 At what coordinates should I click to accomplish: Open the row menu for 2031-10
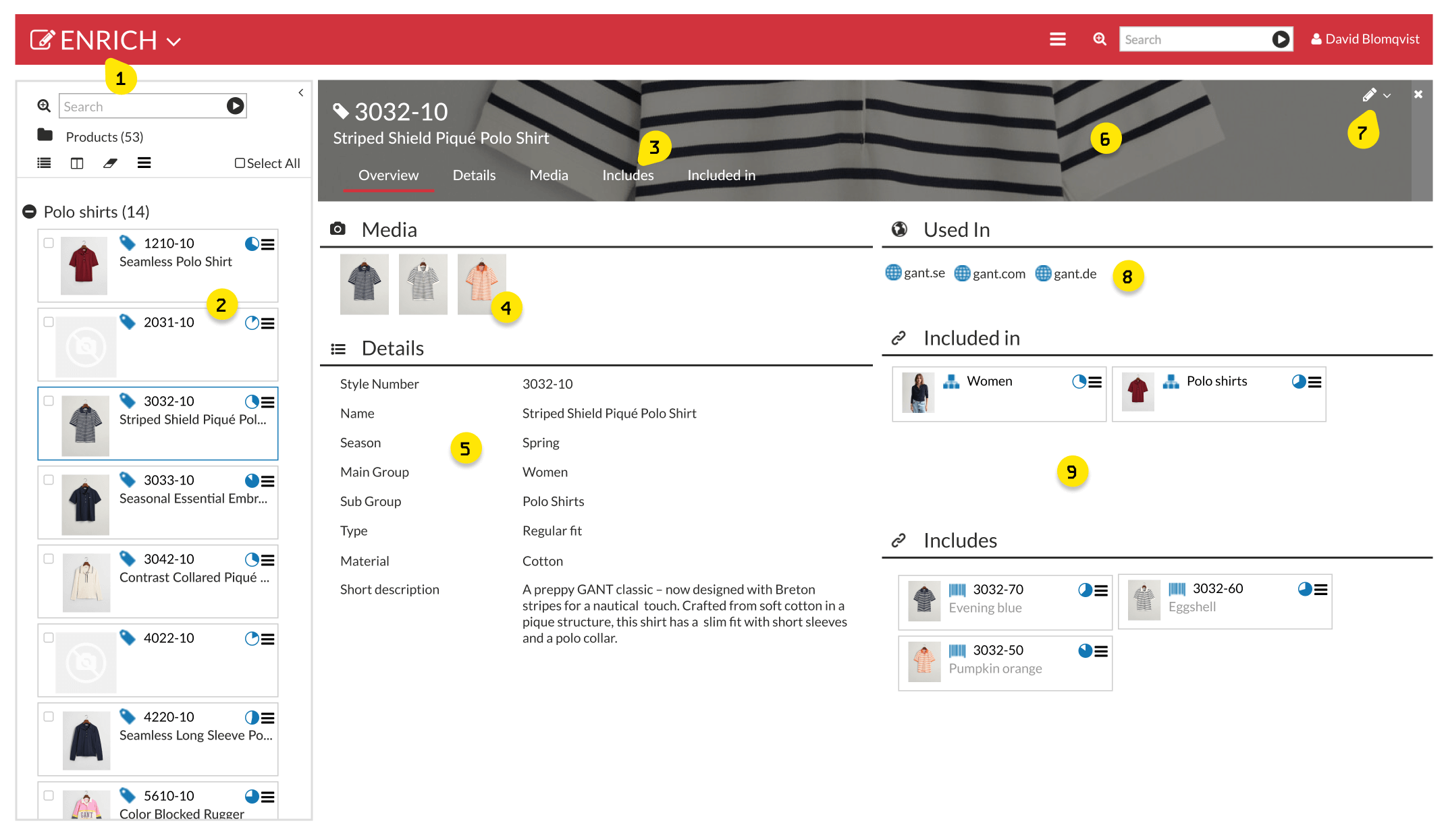coord(268,323)
